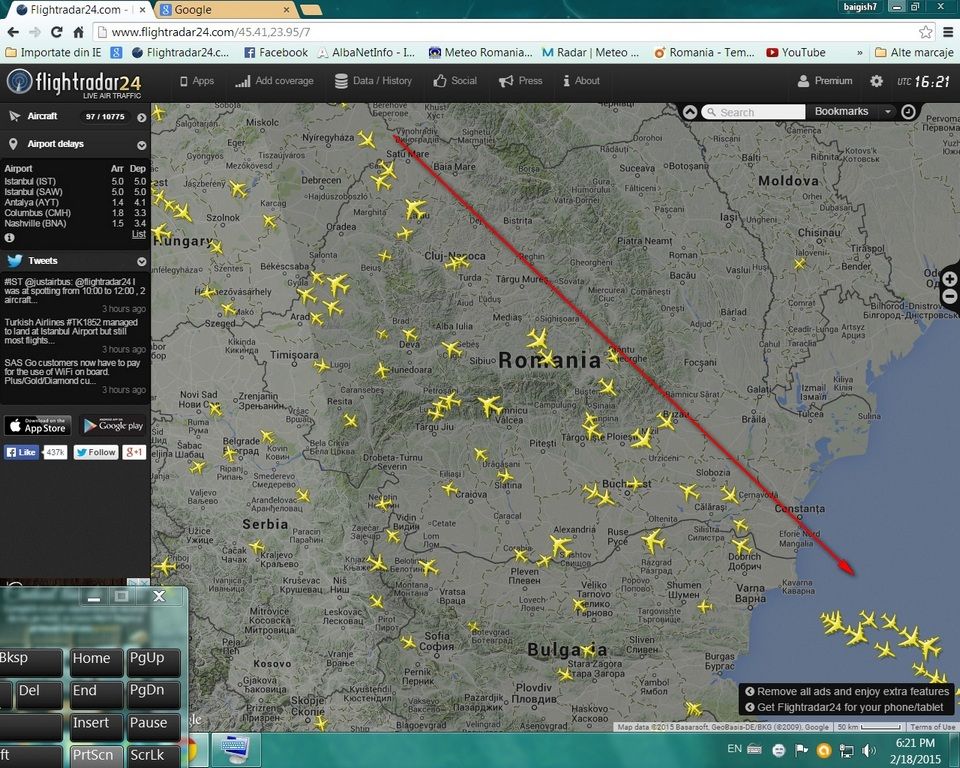Select the aircraft near Nyiregyhaza
The width and height of the screenshot is (960, 768).
click(x=367, y=140)
